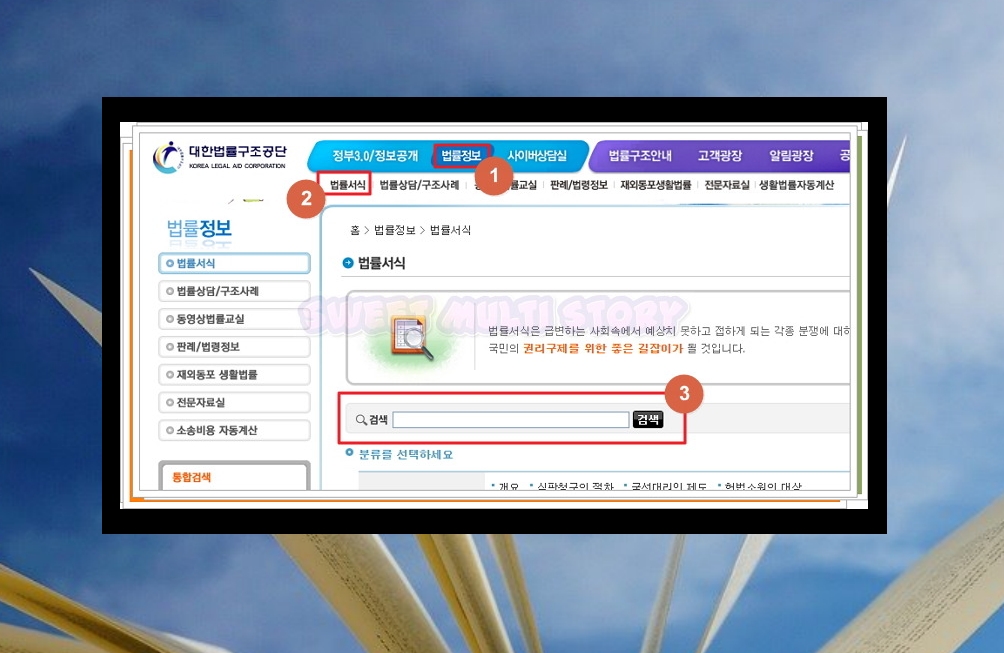The width and height of the screenshot is (1004, 653).
Task: Click the 대한법률구조공단 logo
Action: pos(219,157)
